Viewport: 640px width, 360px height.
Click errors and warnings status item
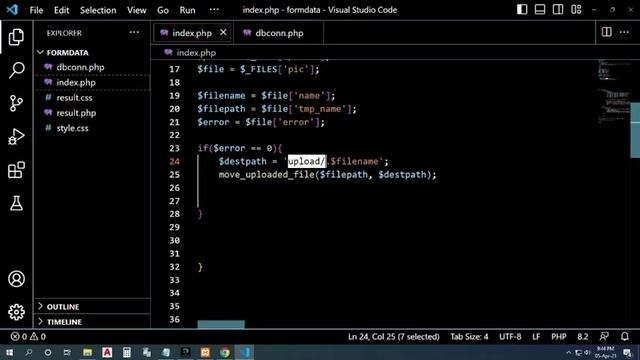[x=28, y=337]
